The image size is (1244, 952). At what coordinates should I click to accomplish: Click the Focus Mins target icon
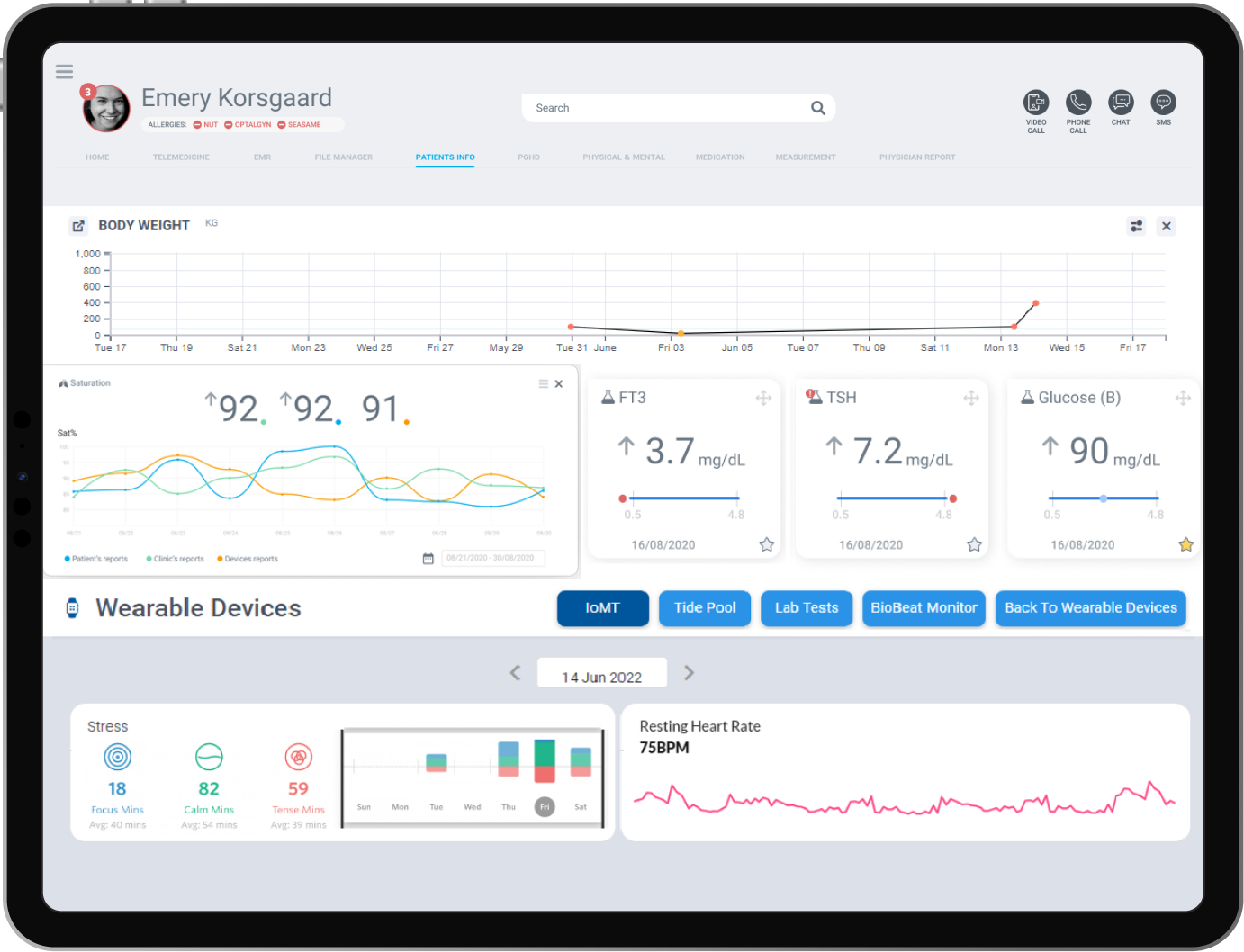click(118, 757)
